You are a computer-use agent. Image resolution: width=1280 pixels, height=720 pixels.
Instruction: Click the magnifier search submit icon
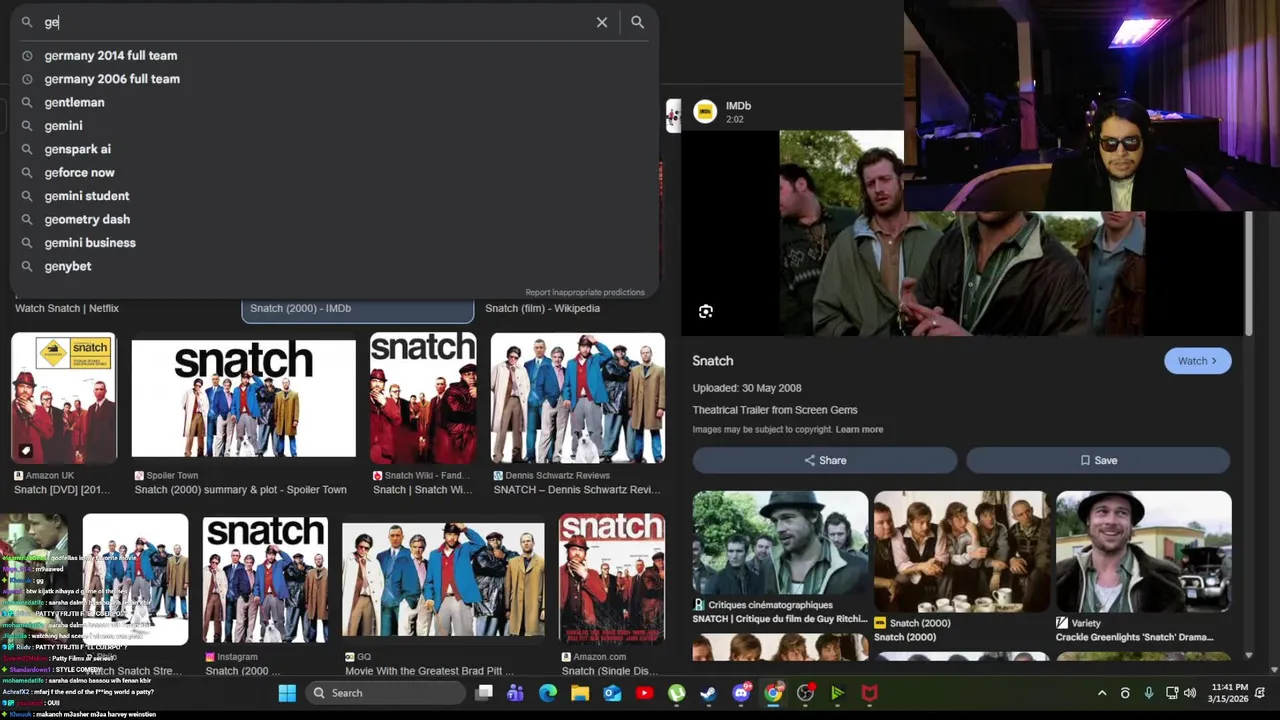point(637,22)
